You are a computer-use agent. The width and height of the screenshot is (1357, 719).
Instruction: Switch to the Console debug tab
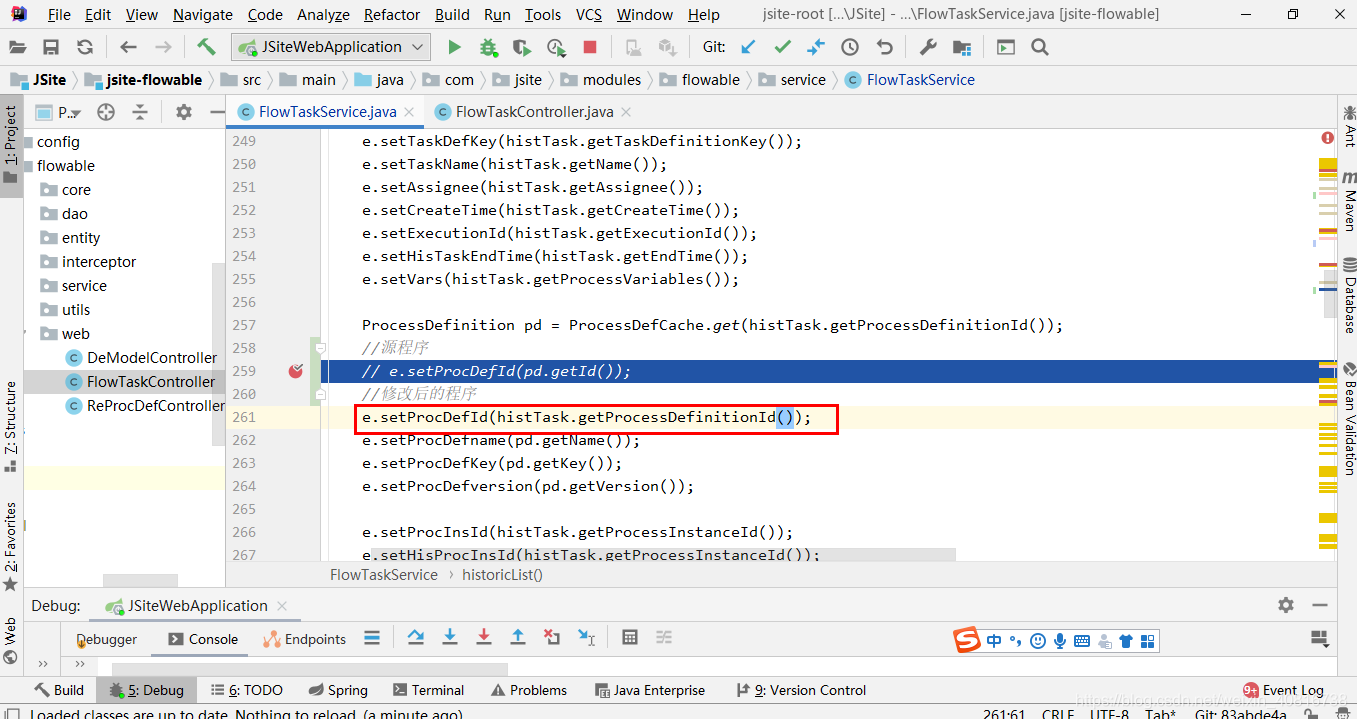click(x=202, y=639)
